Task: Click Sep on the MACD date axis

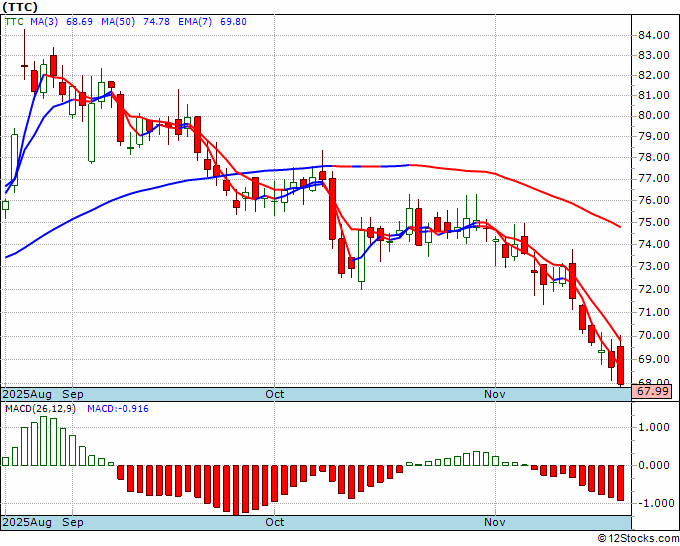Action: pos(72,522)
